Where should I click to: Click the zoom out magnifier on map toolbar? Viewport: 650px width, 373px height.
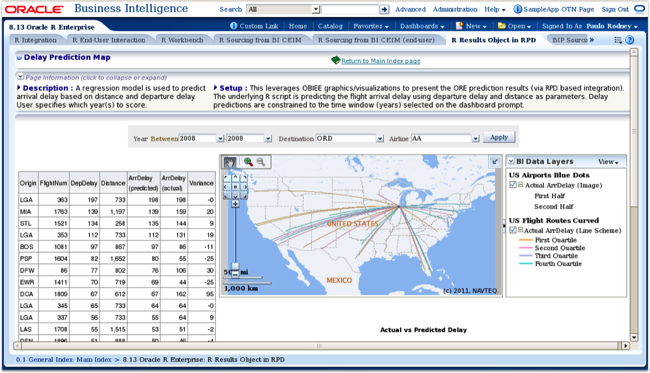point(261,162)
